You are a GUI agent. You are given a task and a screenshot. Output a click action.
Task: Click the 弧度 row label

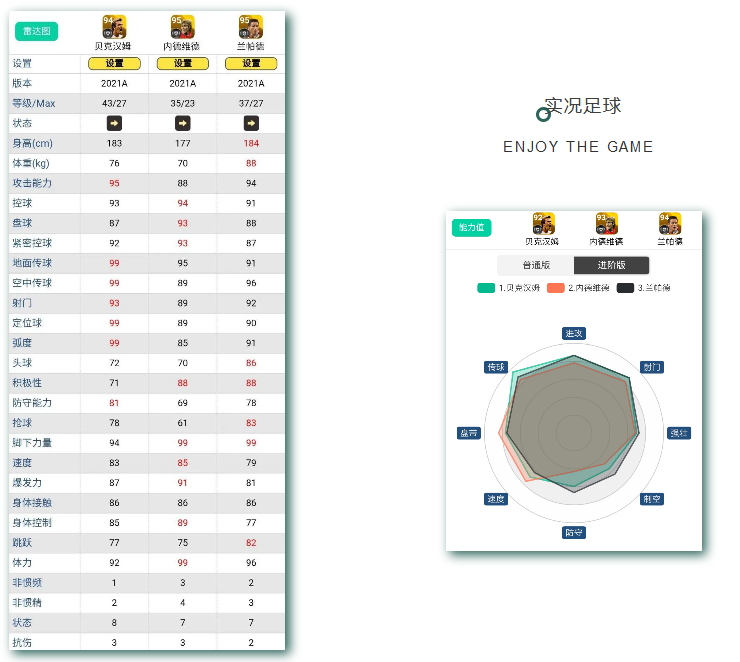pyautogui.click(x=22, y=343)
